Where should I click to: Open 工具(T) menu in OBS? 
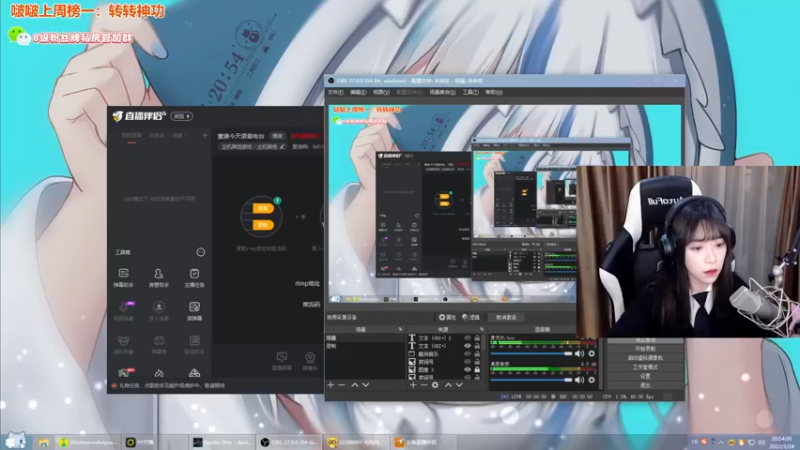(x=470, y=92)
